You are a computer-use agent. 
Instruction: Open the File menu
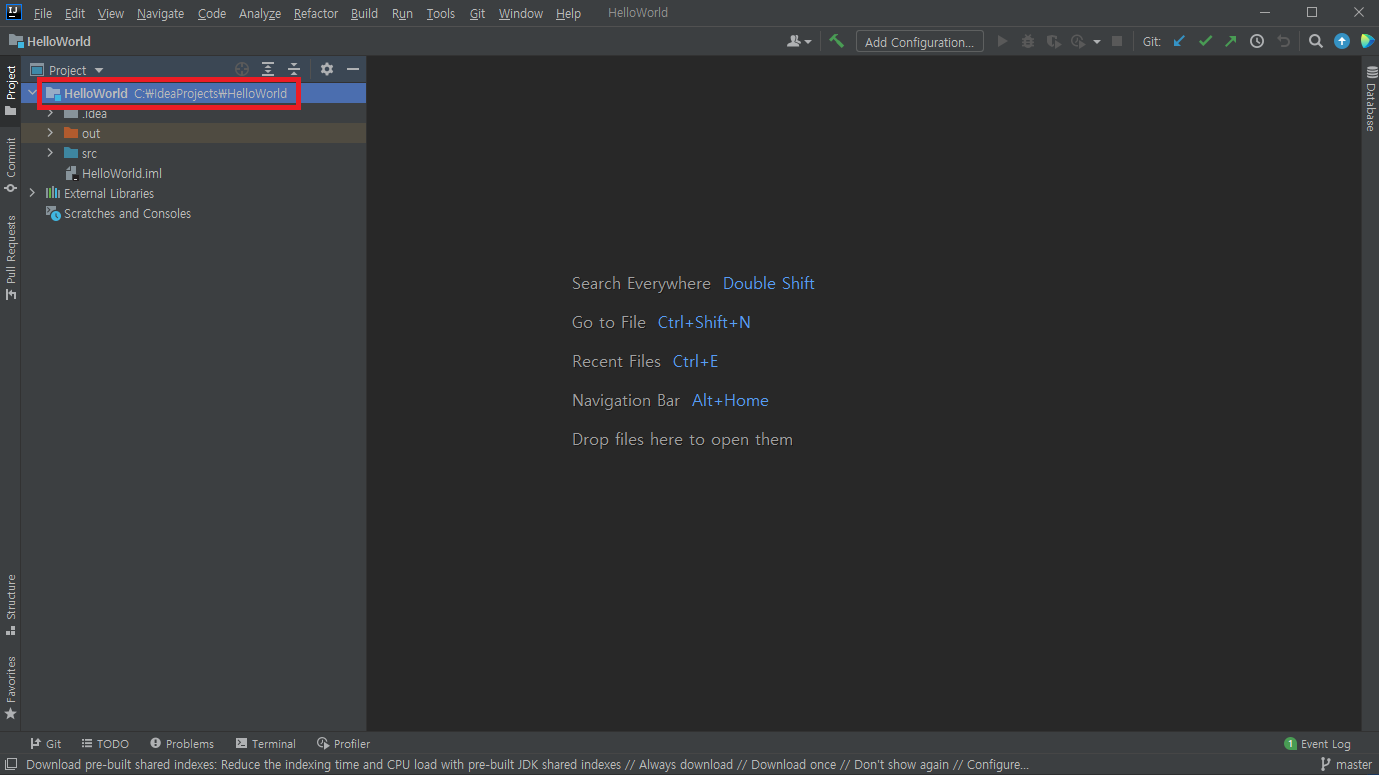pos(43,13)
